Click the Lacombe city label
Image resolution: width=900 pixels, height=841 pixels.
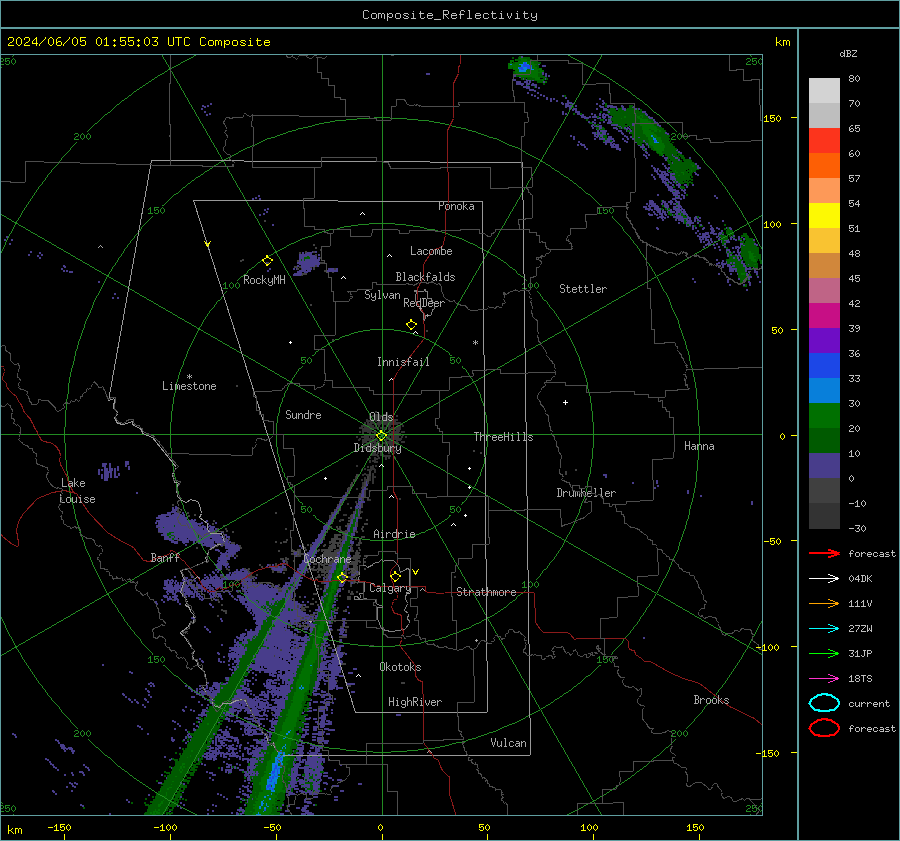click(x=431, y=251)
